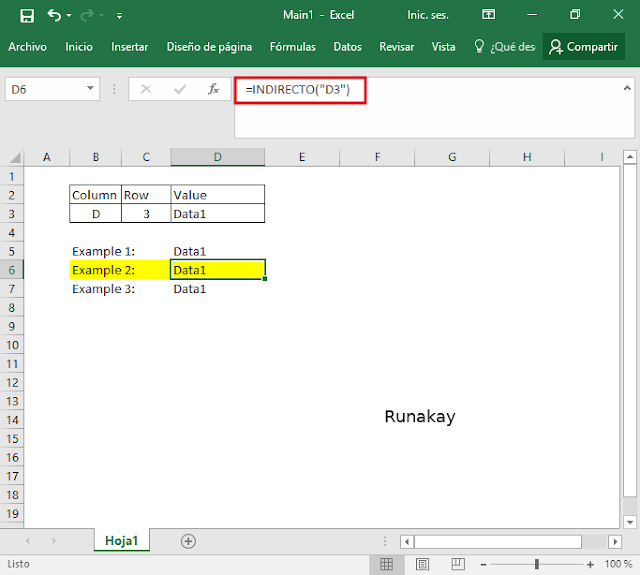The width and height of the screenshot is (640, 575).
Task: Click the Redo arrow icon
Action: click(87, 16)
